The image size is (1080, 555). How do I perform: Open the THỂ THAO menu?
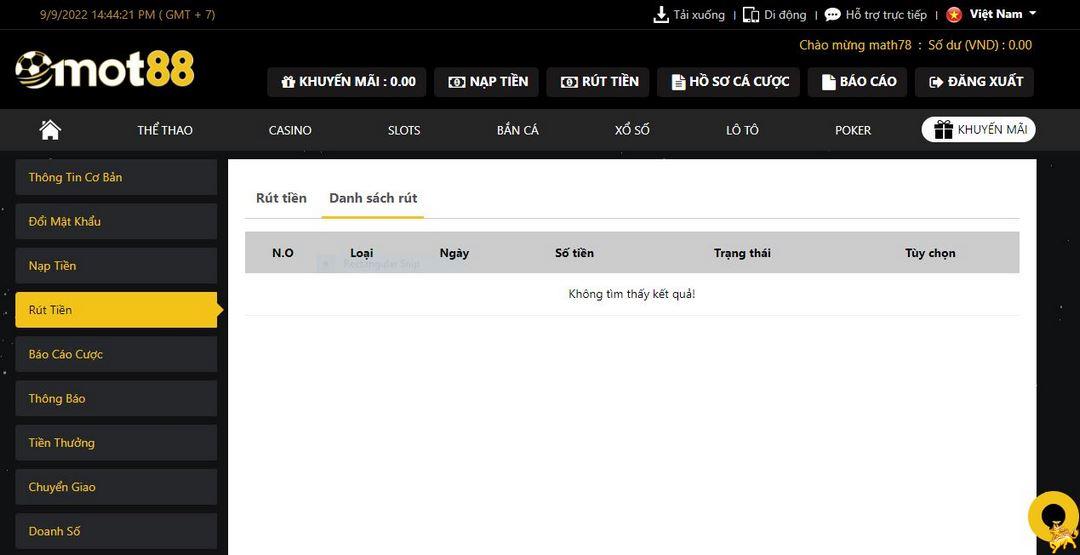165,130
